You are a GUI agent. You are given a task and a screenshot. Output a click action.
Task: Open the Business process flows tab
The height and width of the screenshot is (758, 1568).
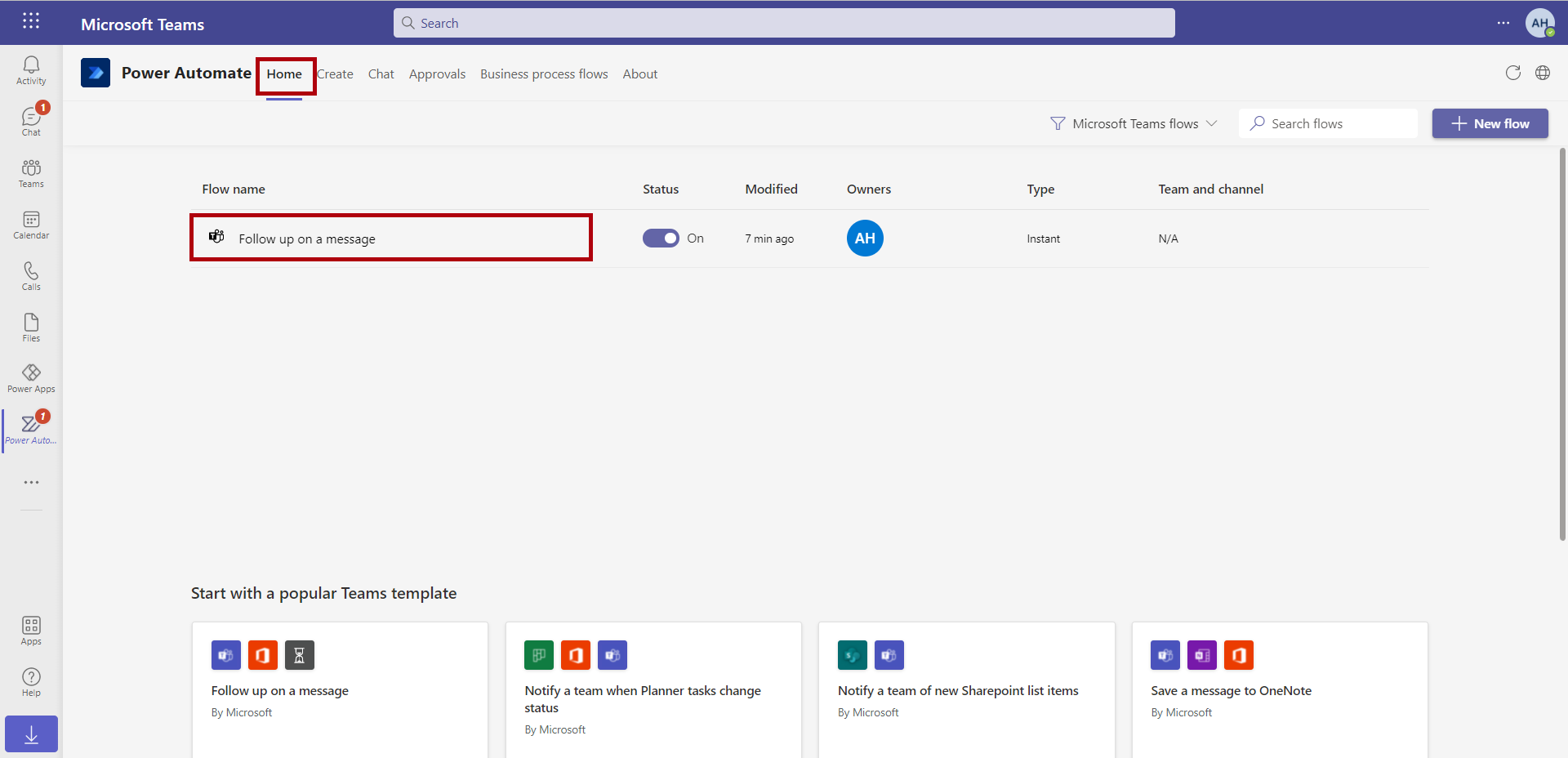pos(544,74)
